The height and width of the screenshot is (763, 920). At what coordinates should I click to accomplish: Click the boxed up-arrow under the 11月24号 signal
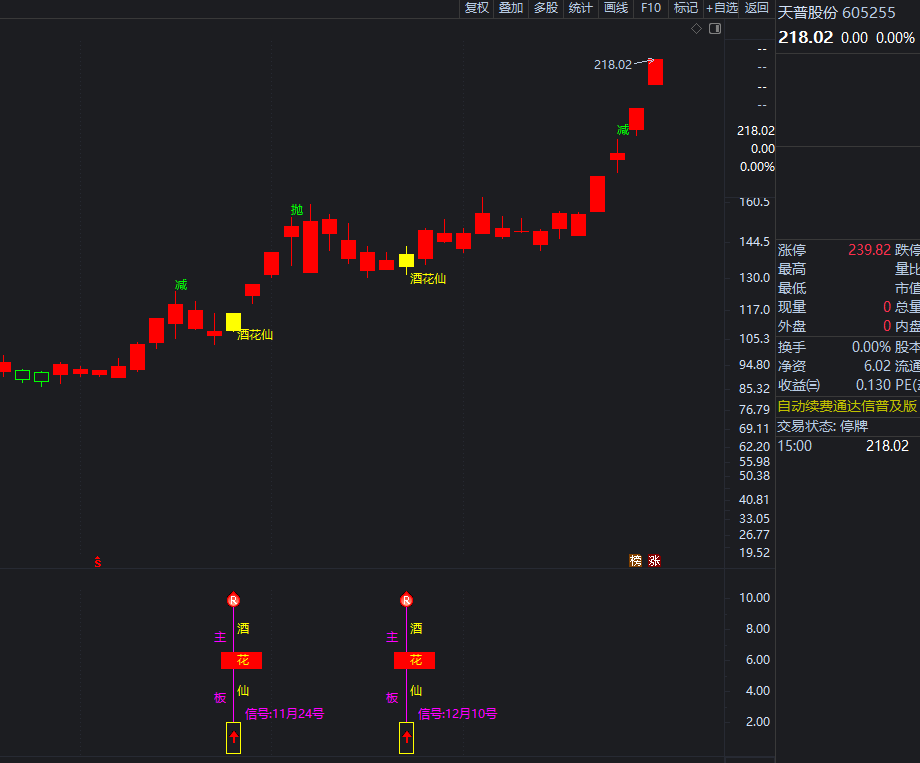(233, 738)
